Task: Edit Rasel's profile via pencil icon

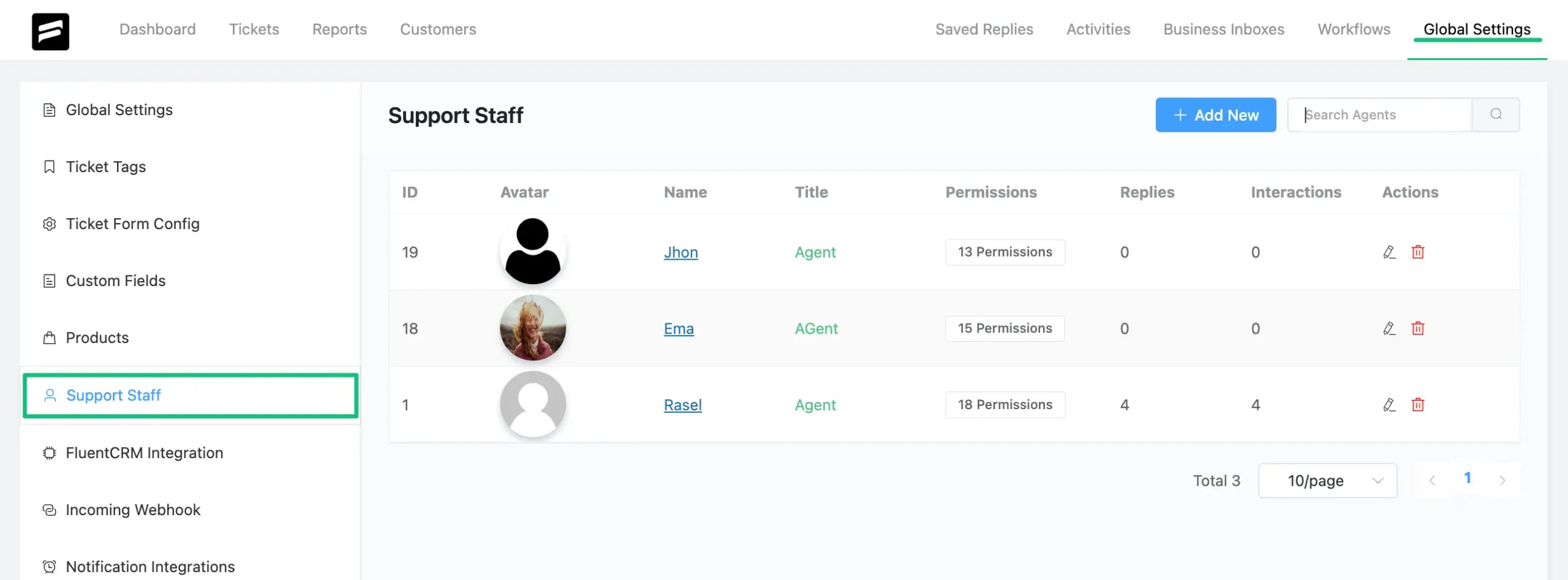Action: pyautogui.click(x=1389, y=404)
